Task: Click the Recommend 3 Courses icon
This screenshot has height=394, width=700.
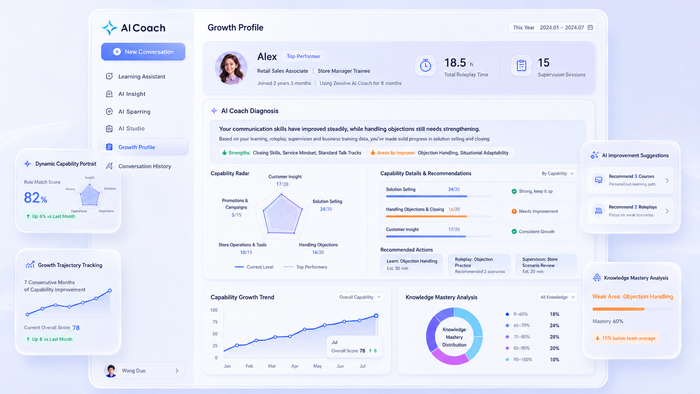Action: [x=598, y=180]
